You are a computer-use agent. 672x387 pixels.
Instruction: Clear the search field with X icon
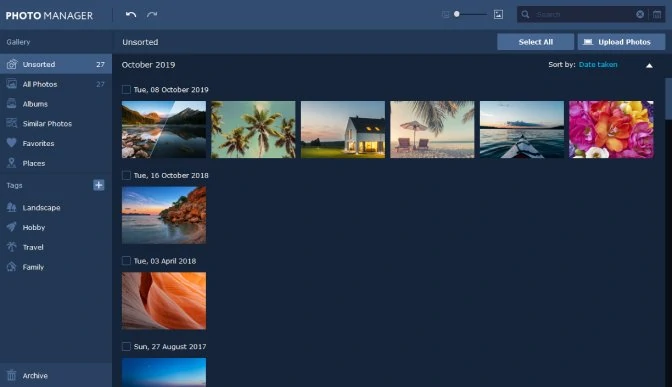640,15
